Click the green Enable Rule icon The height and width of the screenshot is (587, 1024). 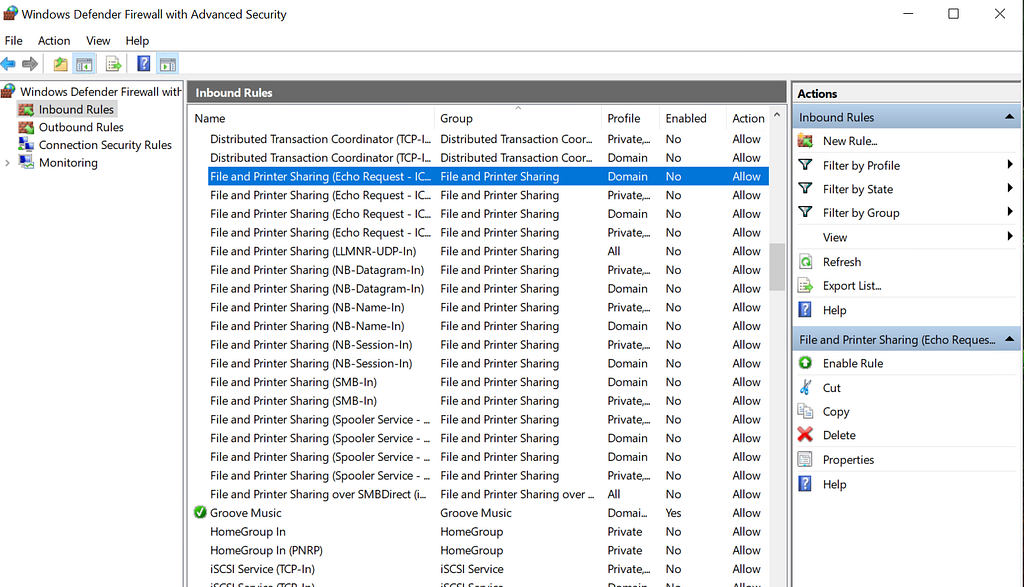pos(806,363)
